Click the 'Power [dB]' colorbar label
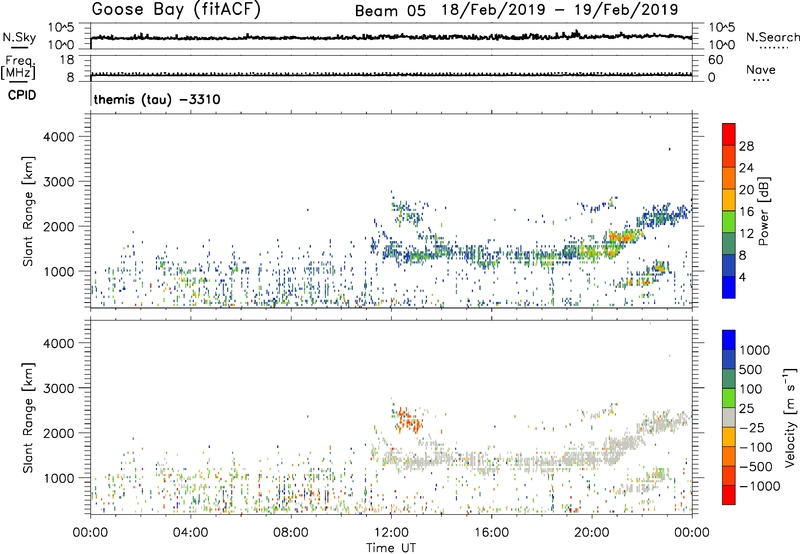The height and width of the screenshot is (554, 800). (763, 211)
